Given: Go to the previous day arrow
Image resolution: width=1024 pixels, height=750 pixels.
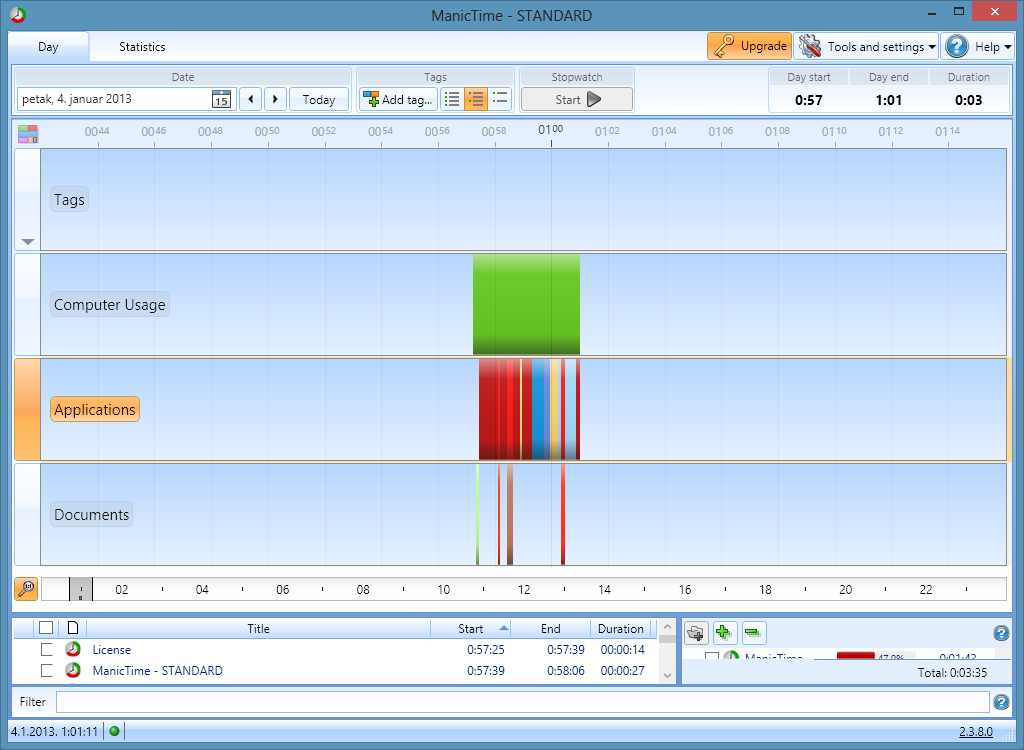Looking at the screenshot, I should [250, 99].
